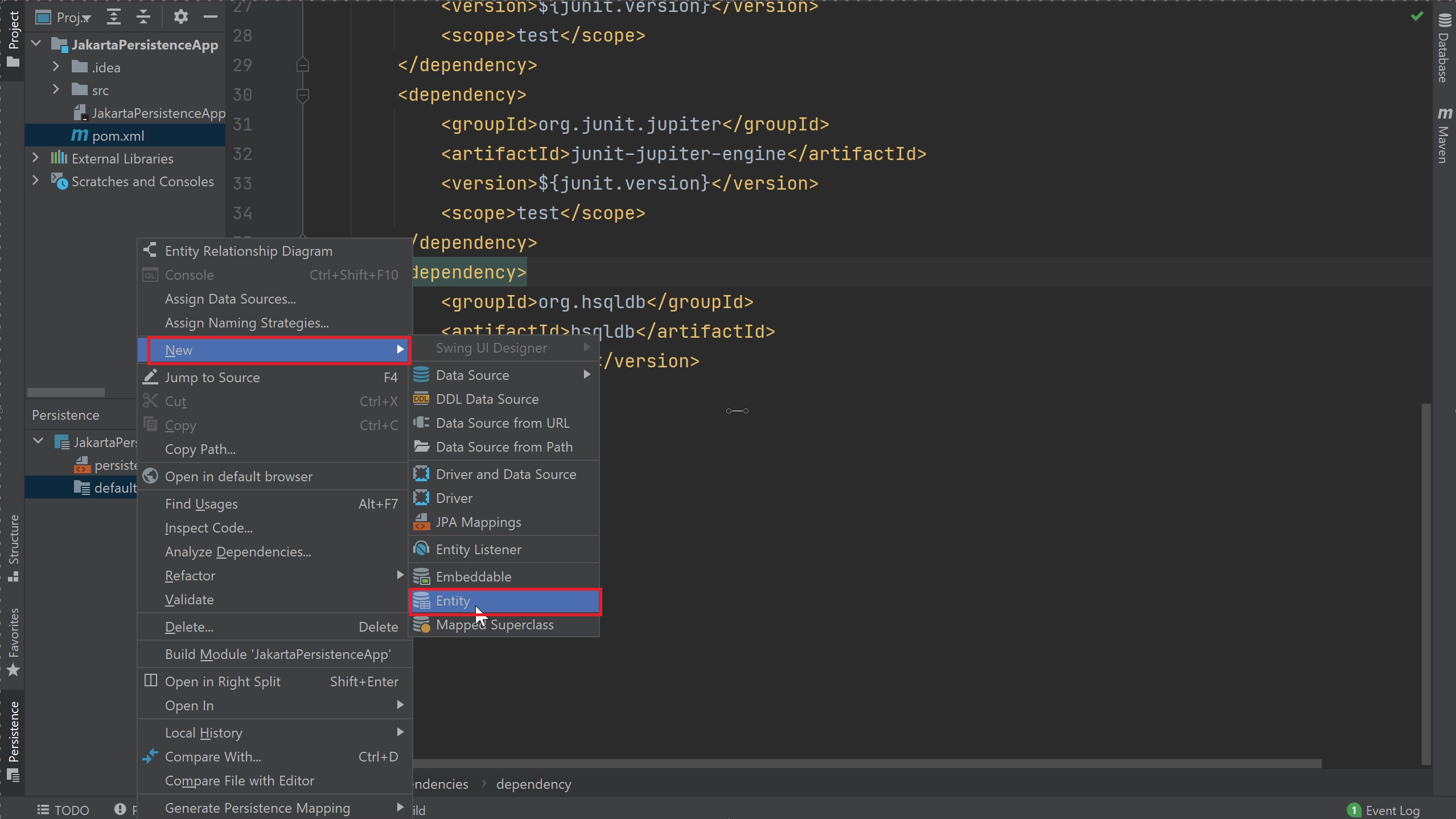Click the Refactor context menu item
Screen dimensions: 1456x819
190,575
